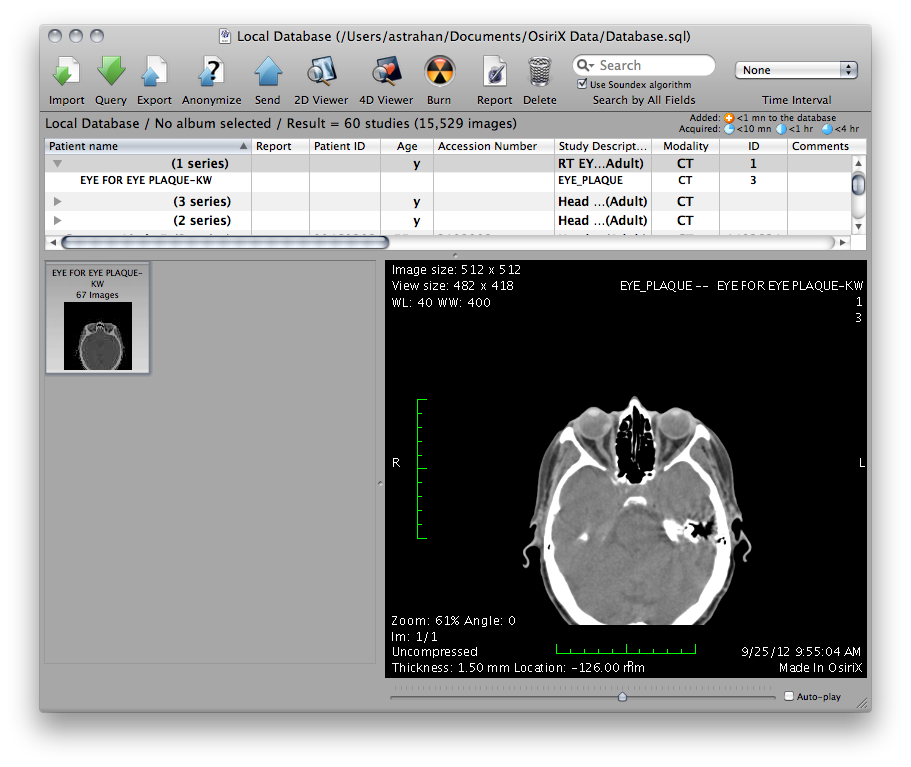Click the Burn disc icon
The width and height of the screenshot is (911, 767).
click(438, 72)
